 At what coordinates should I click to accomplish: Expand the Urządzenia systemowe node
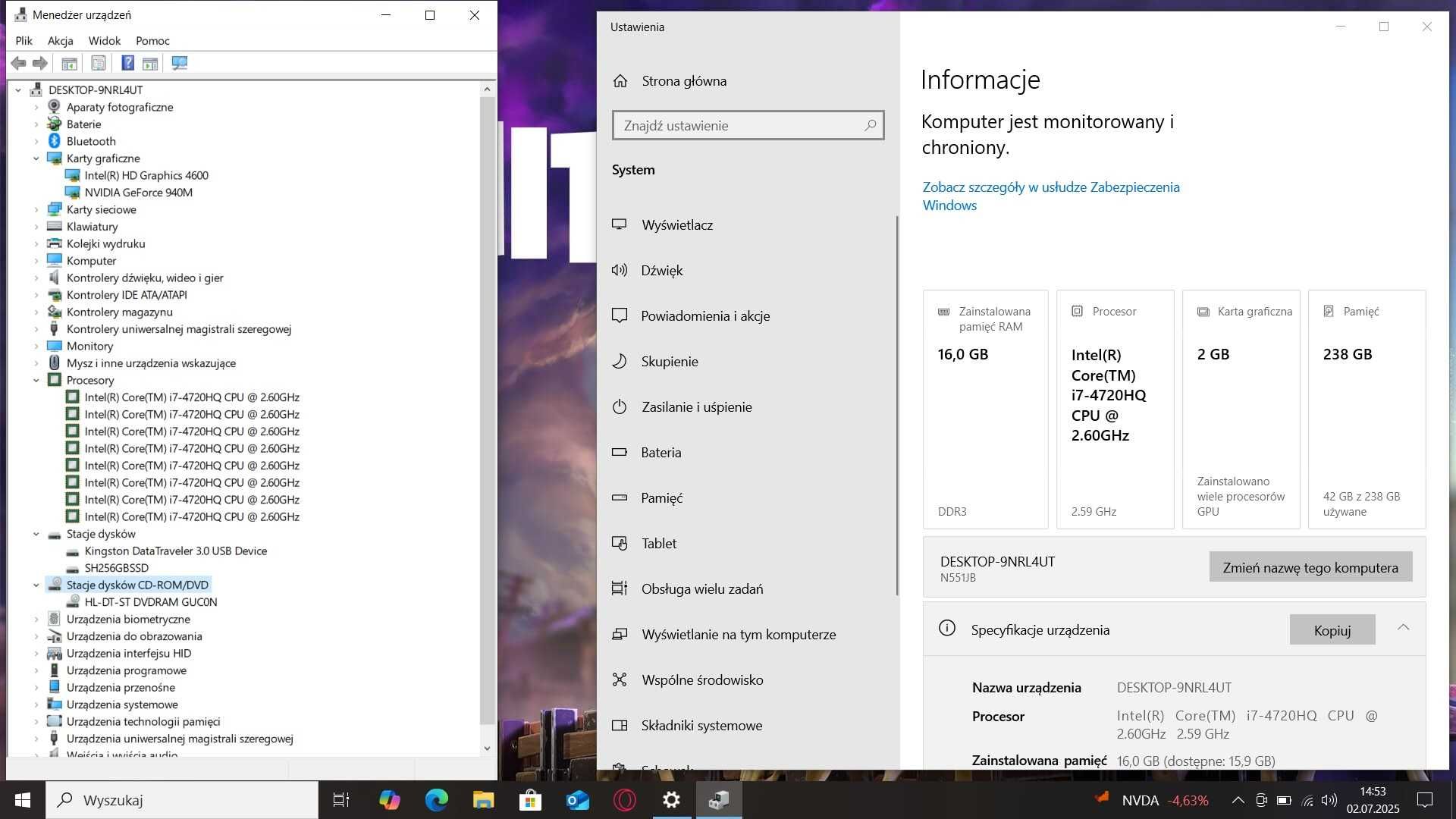36,705
